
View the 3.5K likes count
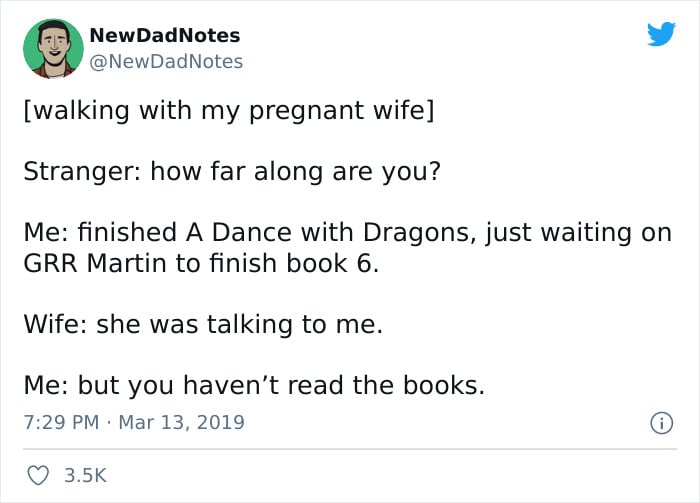point(85,475)
